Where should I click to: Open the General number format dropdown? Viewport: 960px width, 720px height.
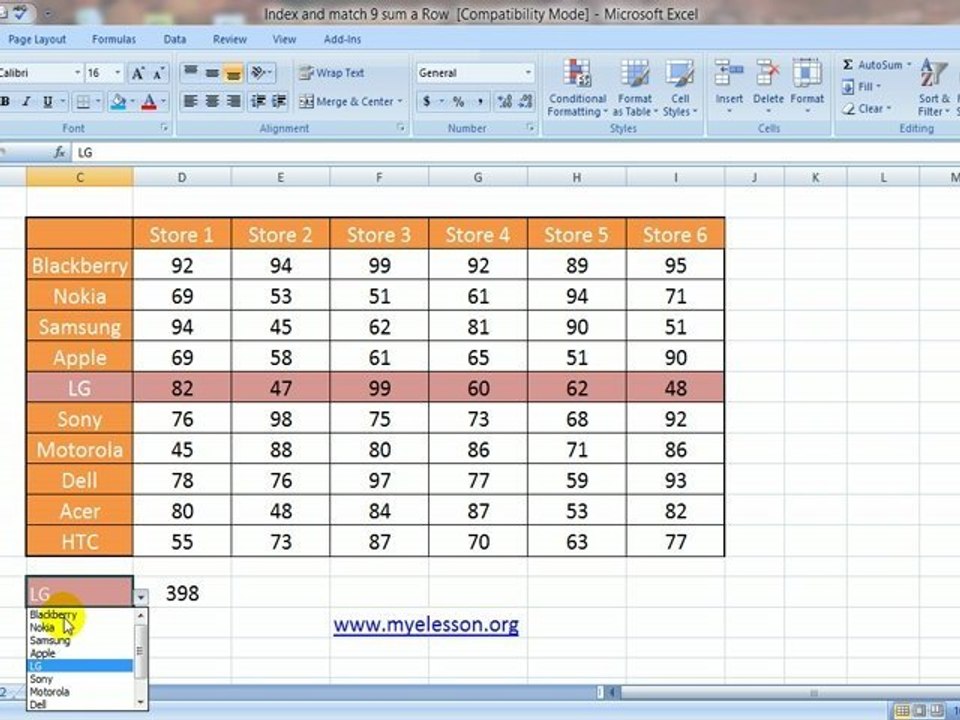(x=528, y=73)
